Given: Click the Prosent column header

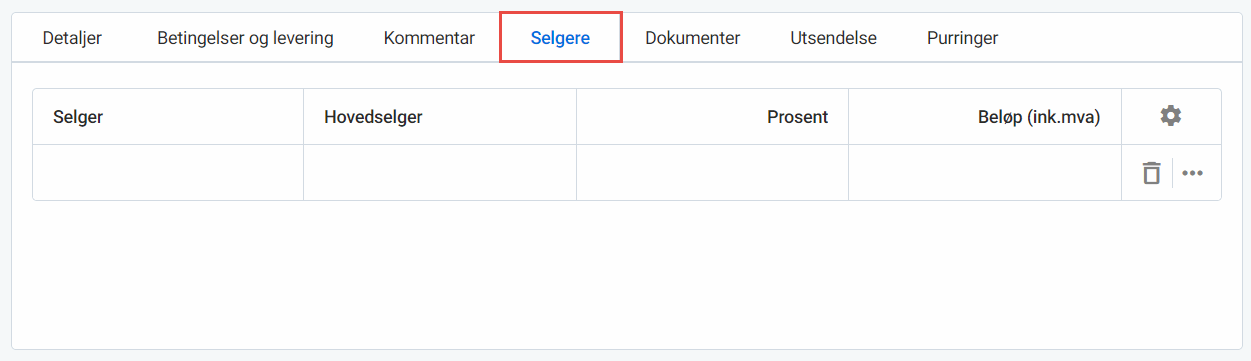Looking at the screenshot, I should coord(798,117).
